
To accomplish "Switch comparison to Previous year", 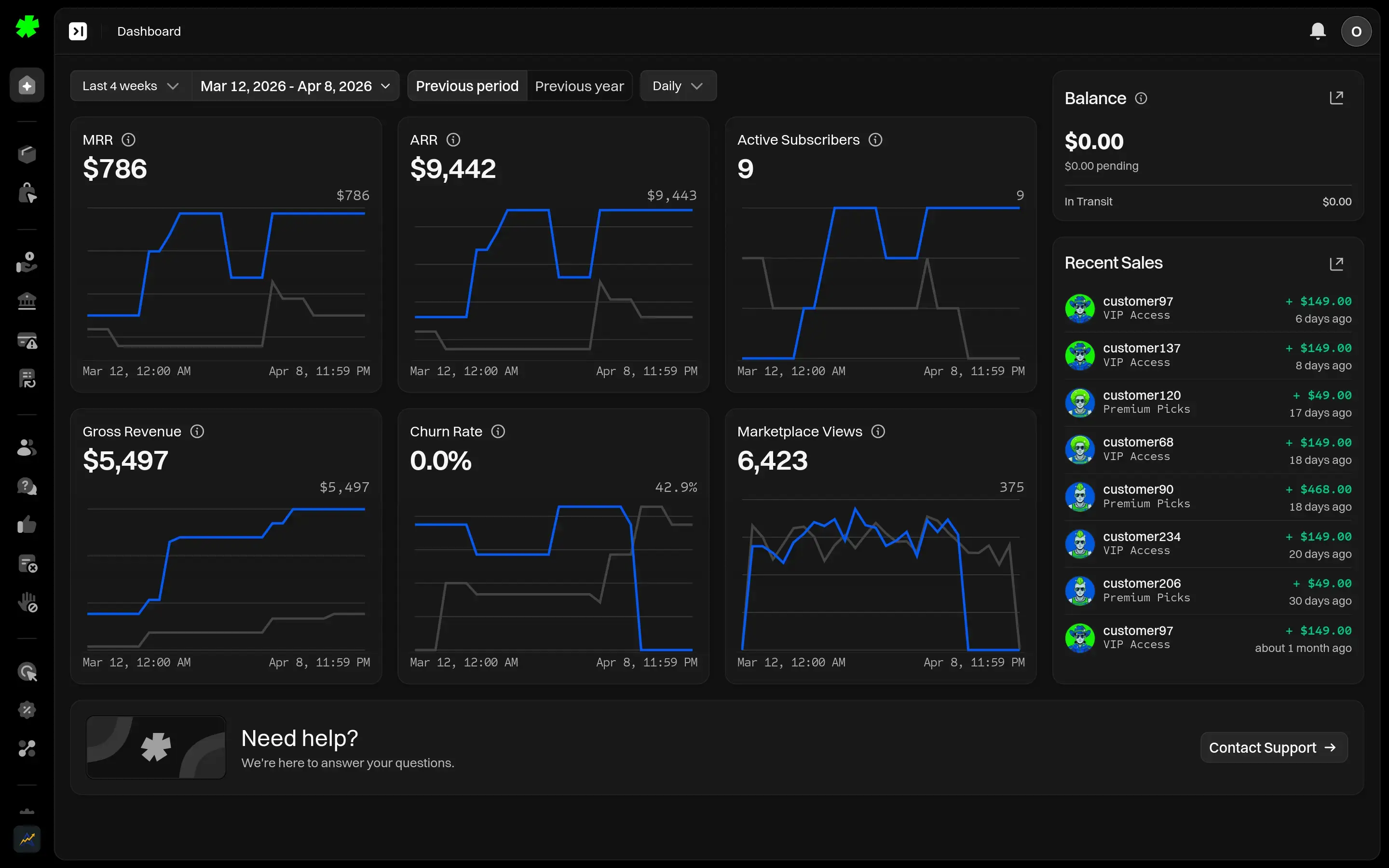I will point(580,85).
